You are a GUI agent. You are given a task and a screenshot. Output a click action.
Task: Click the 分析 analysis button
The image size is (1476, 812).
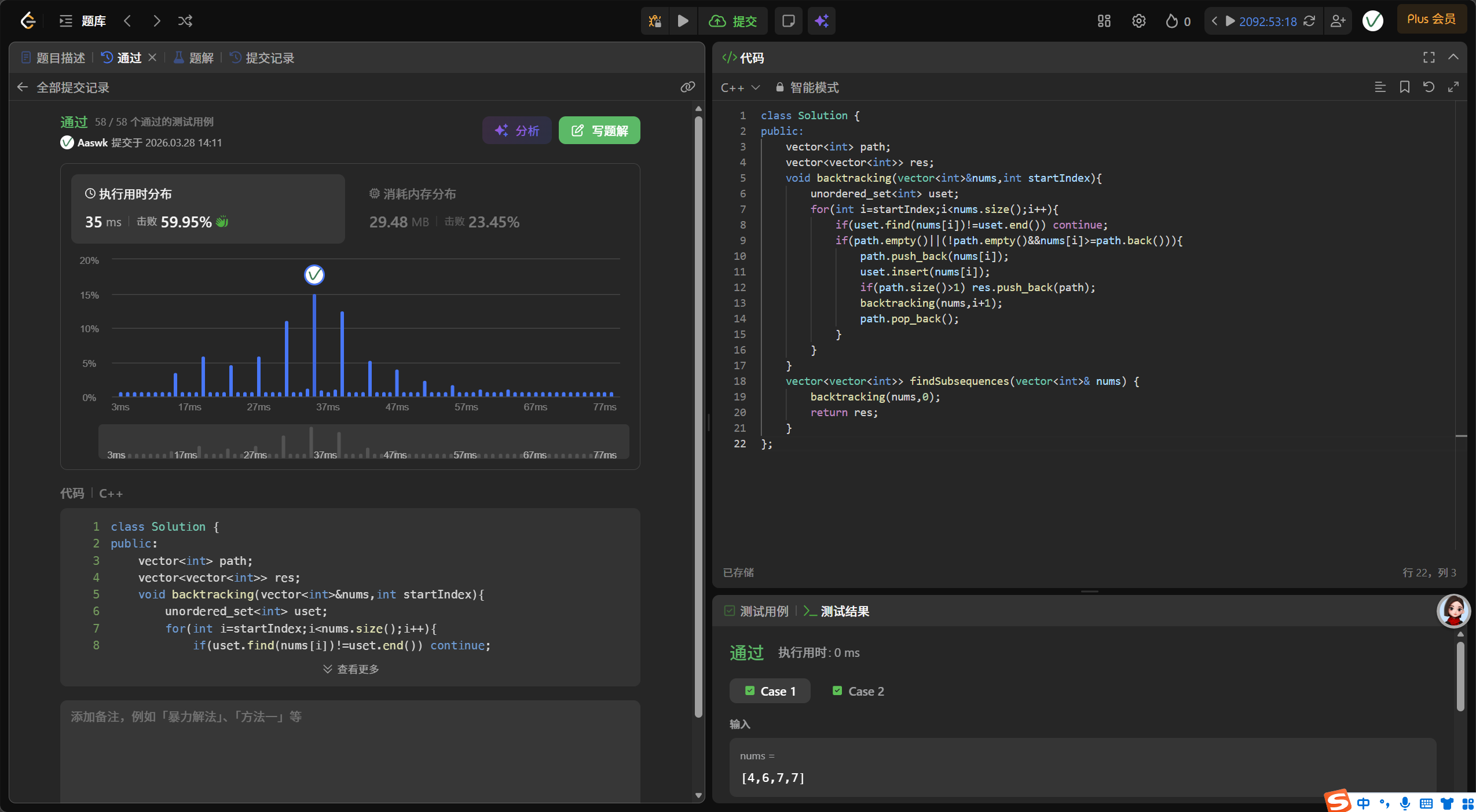point(517,131)
